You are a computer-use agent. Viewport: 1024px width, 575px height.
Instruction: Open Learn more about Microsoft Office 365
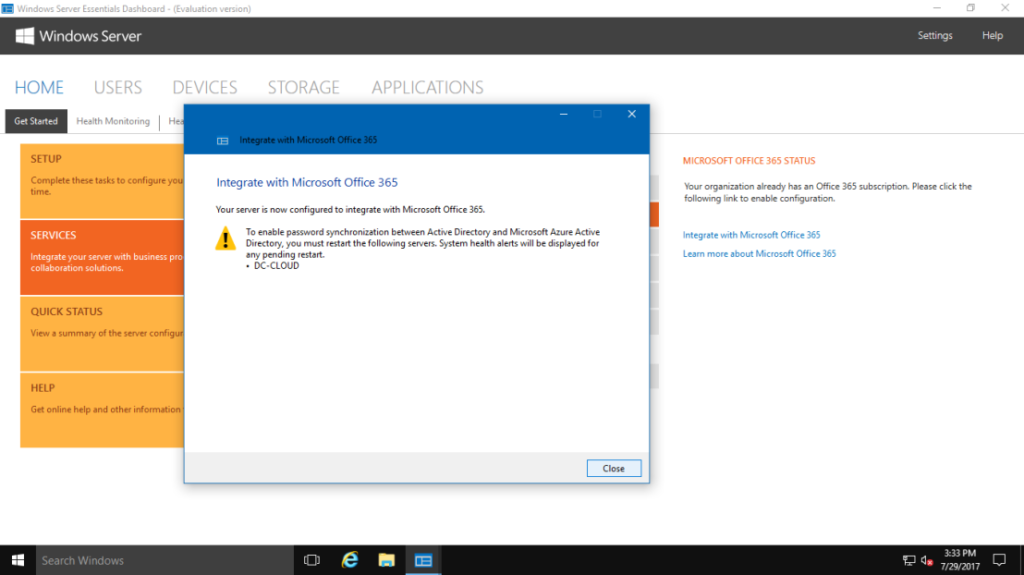tap(759, 254)
